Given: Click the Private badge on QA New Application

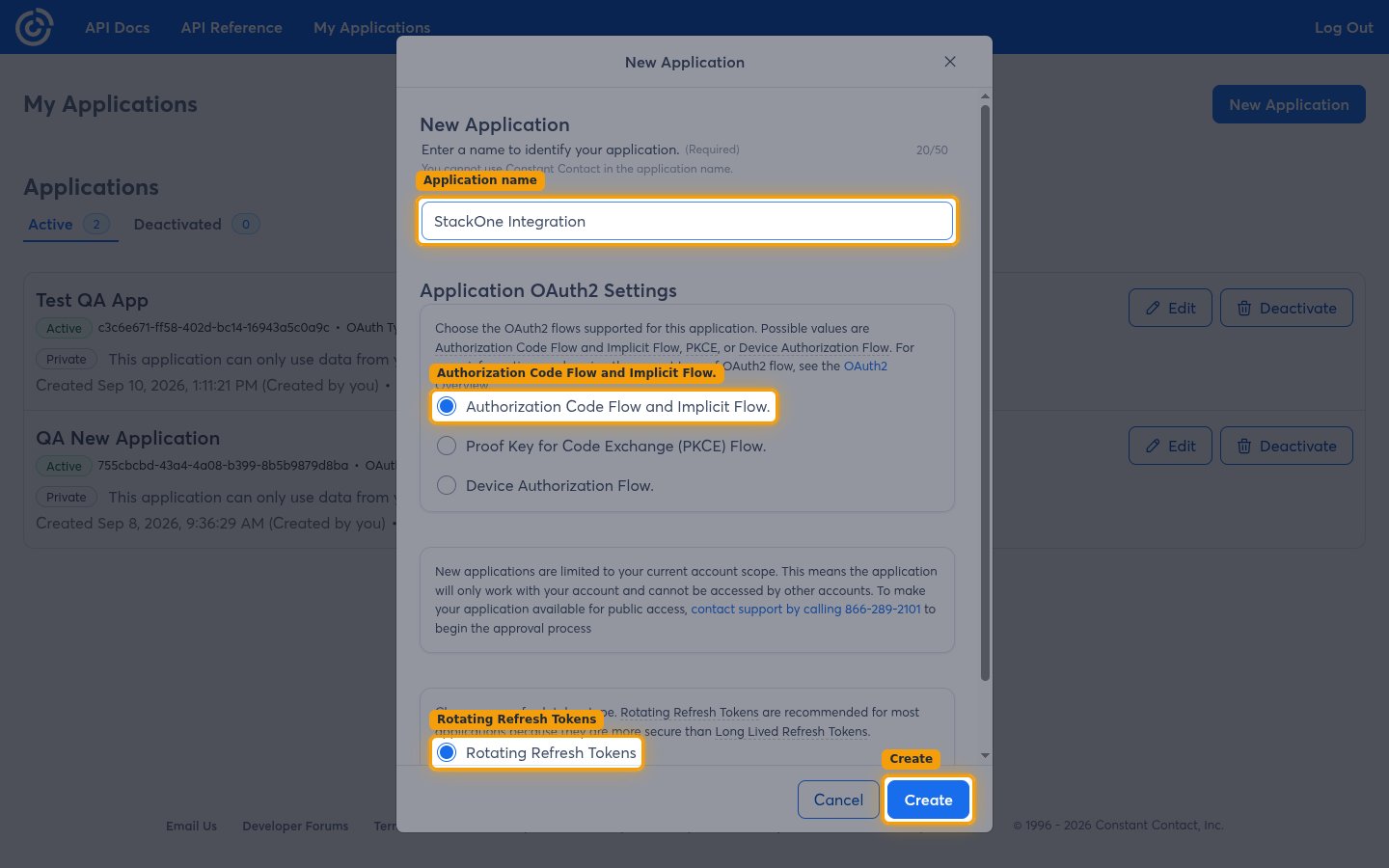Looking at the screenshot, I should tap(67, 497).
